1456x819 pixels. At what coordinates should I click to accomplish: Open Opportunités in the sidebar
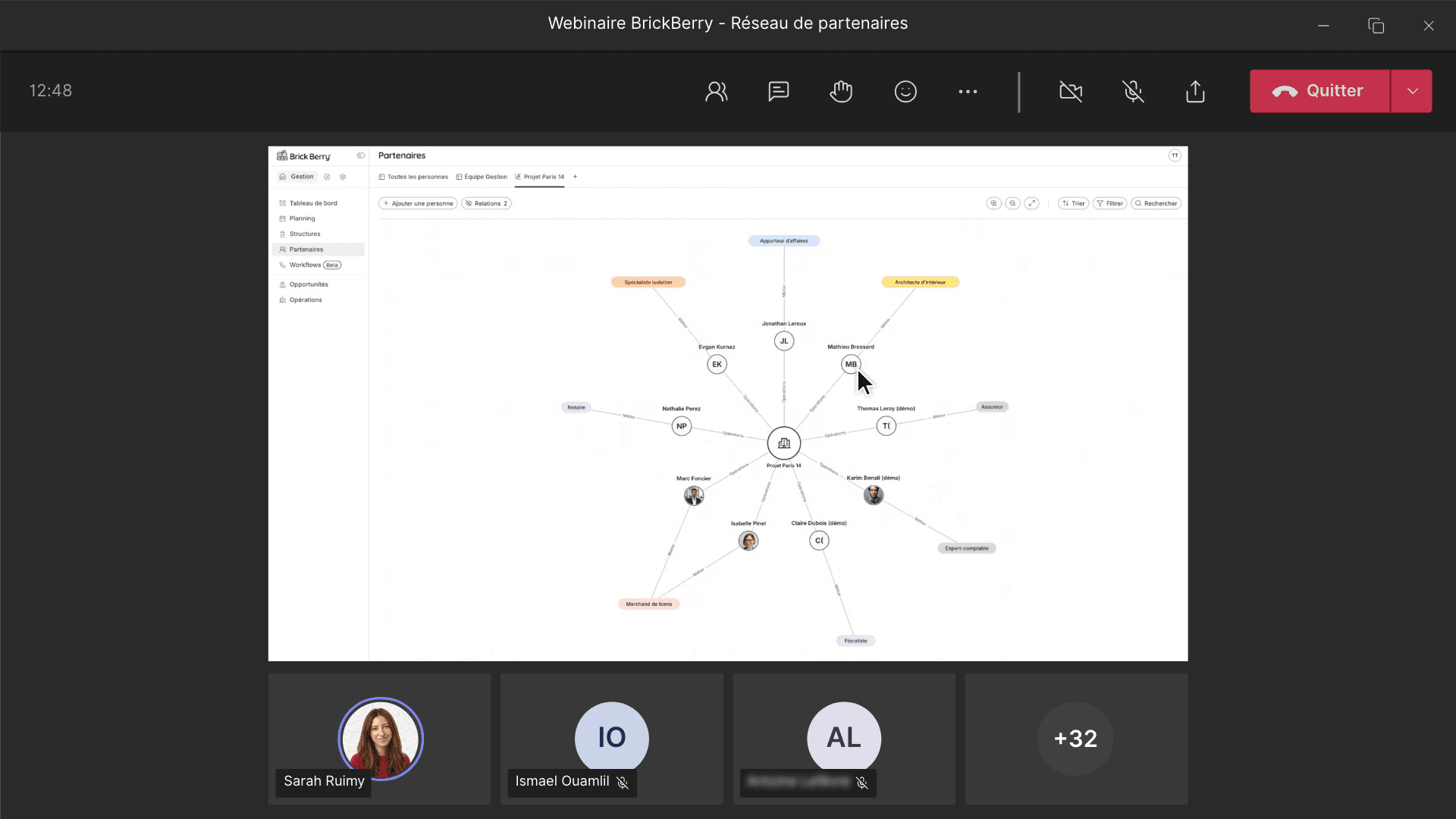318,284
